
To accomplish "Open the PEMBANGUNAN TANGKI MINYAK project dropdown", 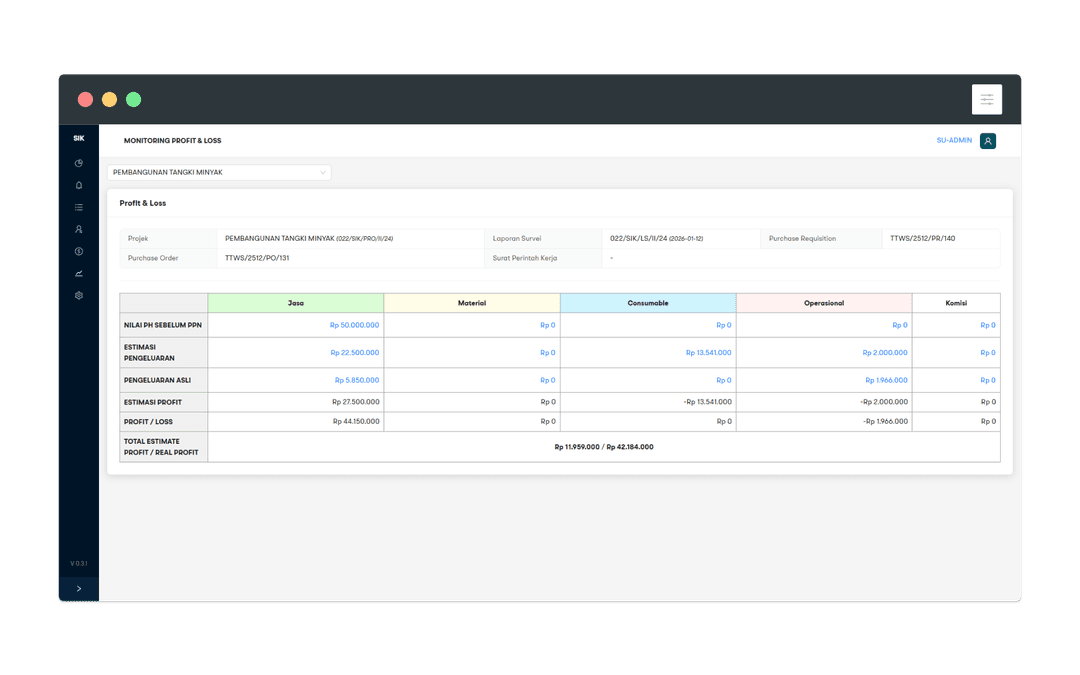I will [x=219, y=172].
